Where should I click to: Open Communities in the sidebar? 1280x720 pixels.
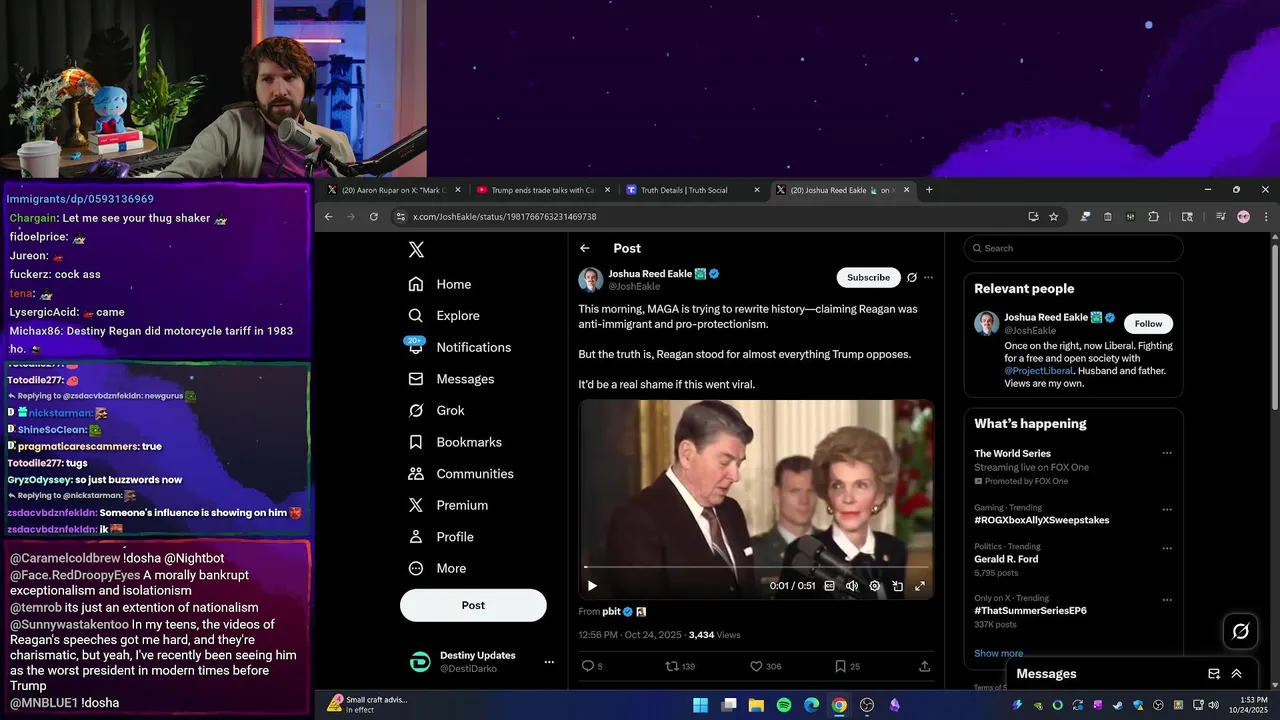[x=460, y=474]
